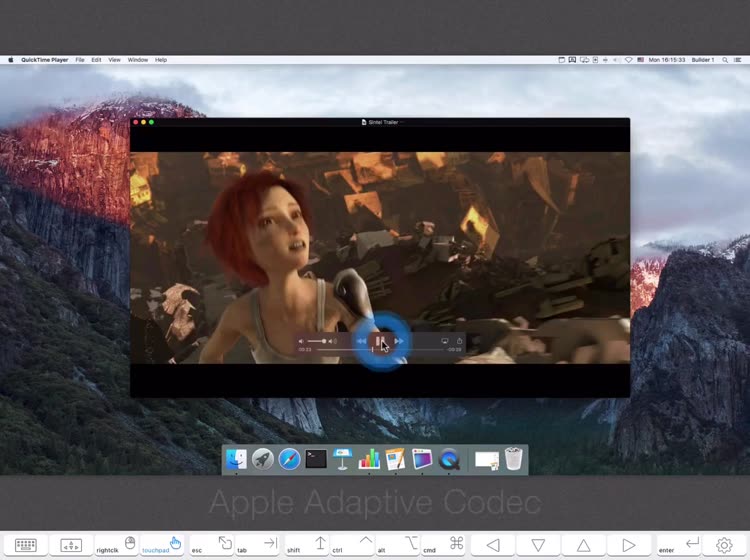Click the QuickTime Player Dock icon
This screenshot has width=750, height=560.
point(449,459)
